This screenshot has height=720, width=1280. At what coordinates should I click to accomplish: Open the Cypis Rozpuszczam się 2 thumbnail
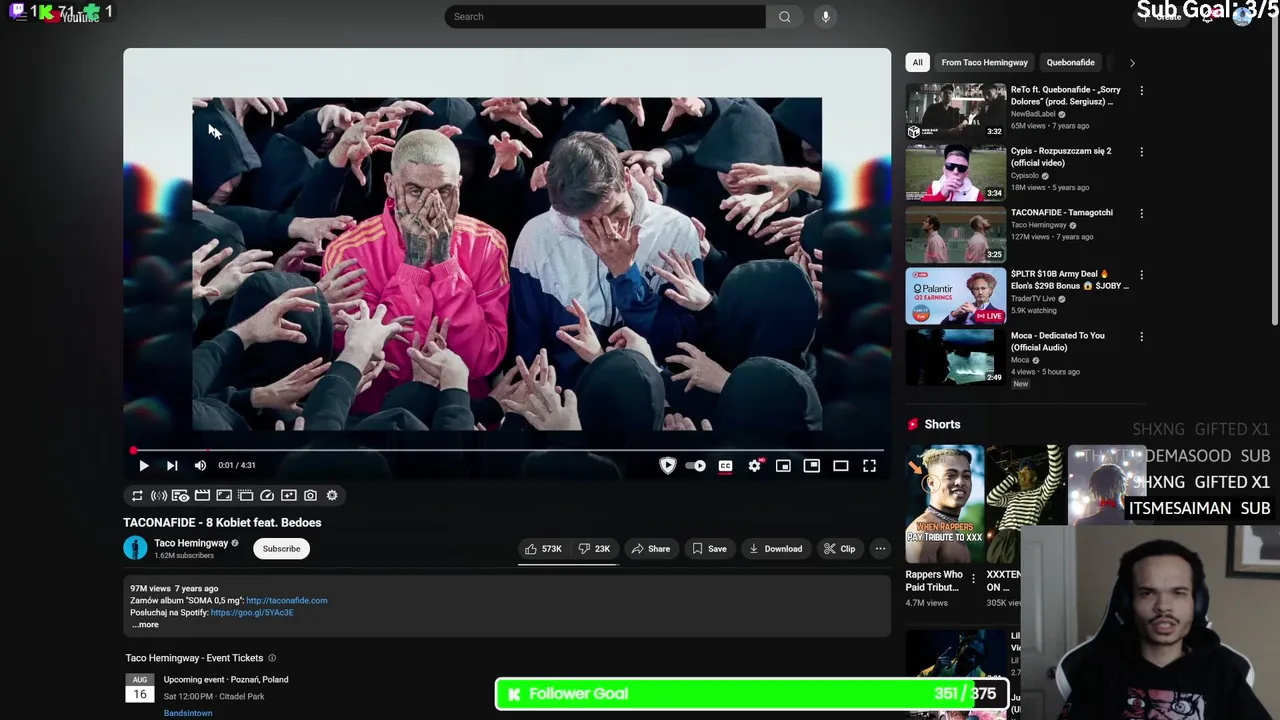tap(956, 172)
